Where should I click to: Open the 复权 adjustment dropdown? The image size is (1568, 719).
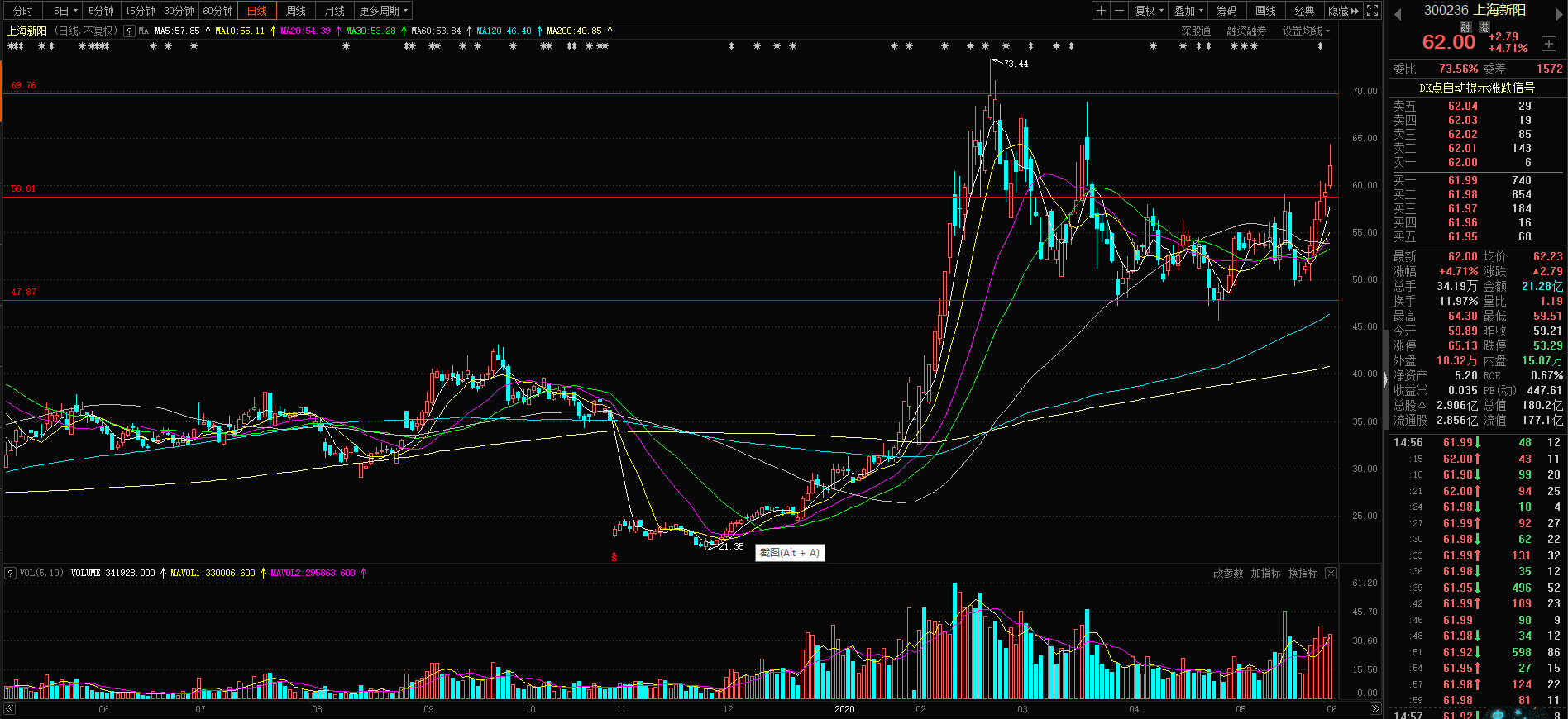click(x=1149, y=11)
